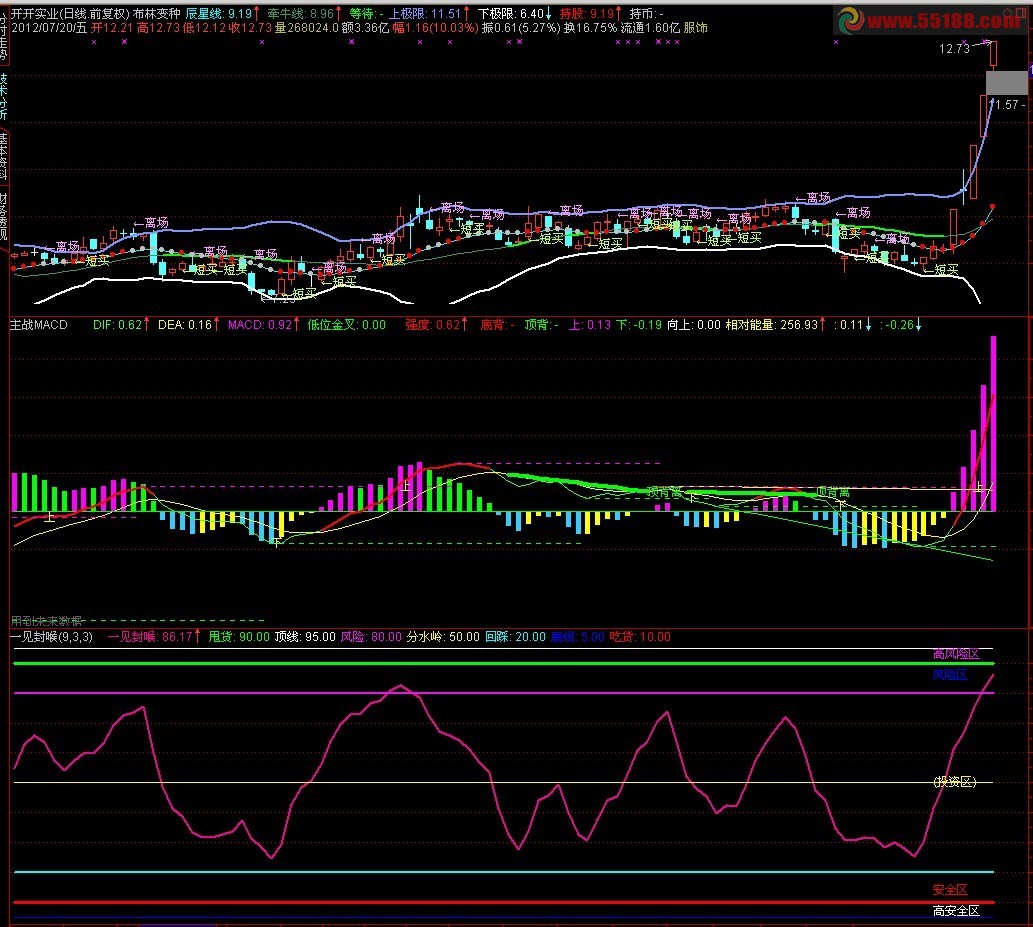The width and height of the screenshot is (1033, 927).
Task: Select the 分水岭: 50.00 readout
Action: pos(443,637)
